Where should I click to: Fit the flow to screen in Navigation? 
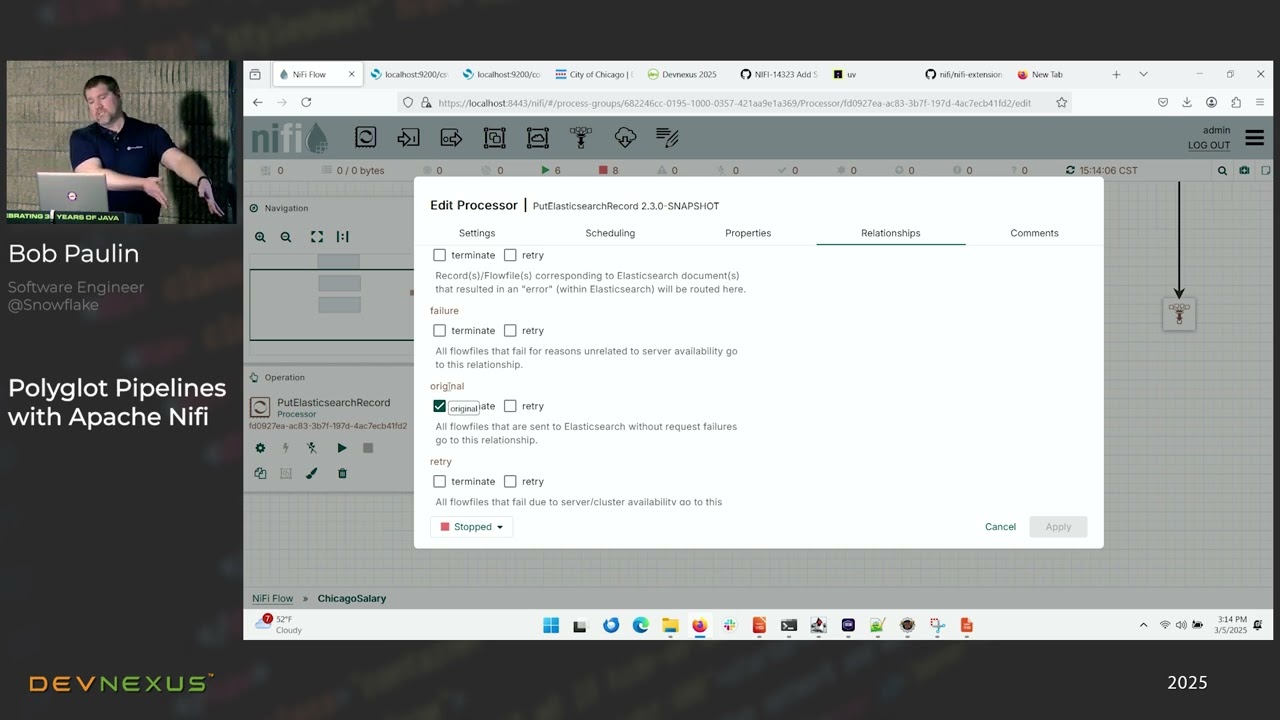click(317, 237)
